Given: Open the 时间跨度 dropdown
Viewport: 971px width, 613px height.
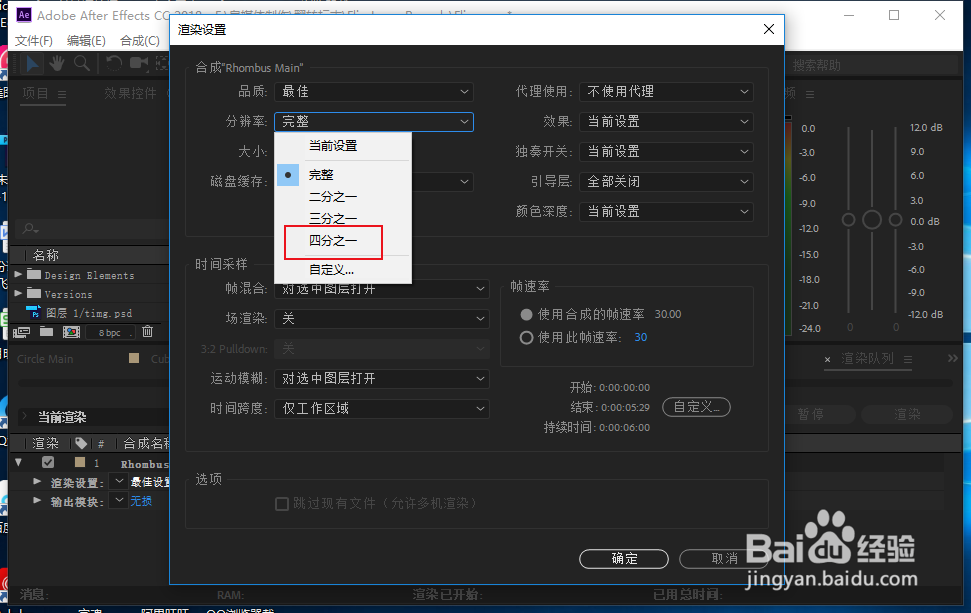Looking at the screenshot, I should tap(381, 409).
